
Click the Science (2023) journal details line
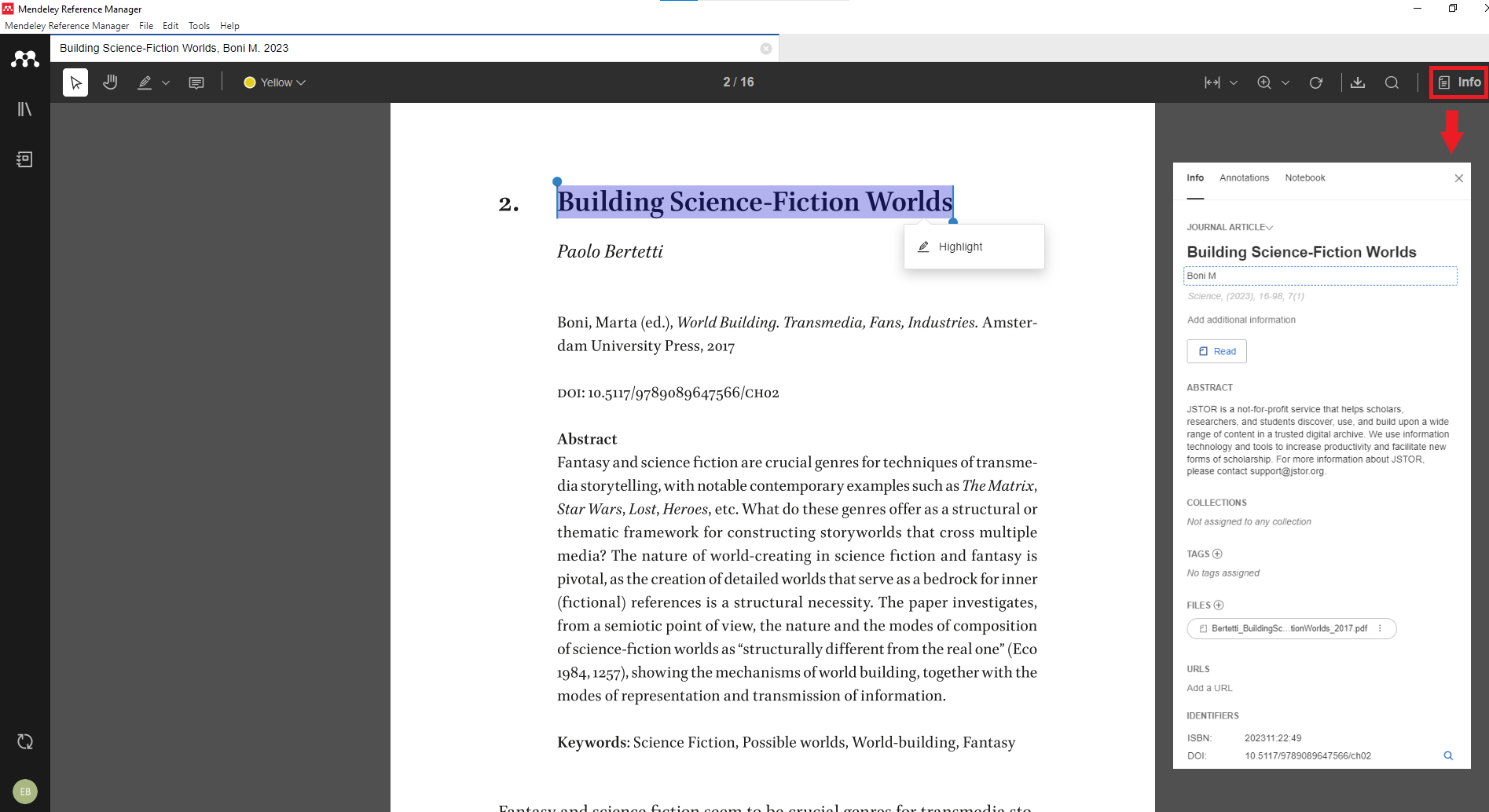1245,296
